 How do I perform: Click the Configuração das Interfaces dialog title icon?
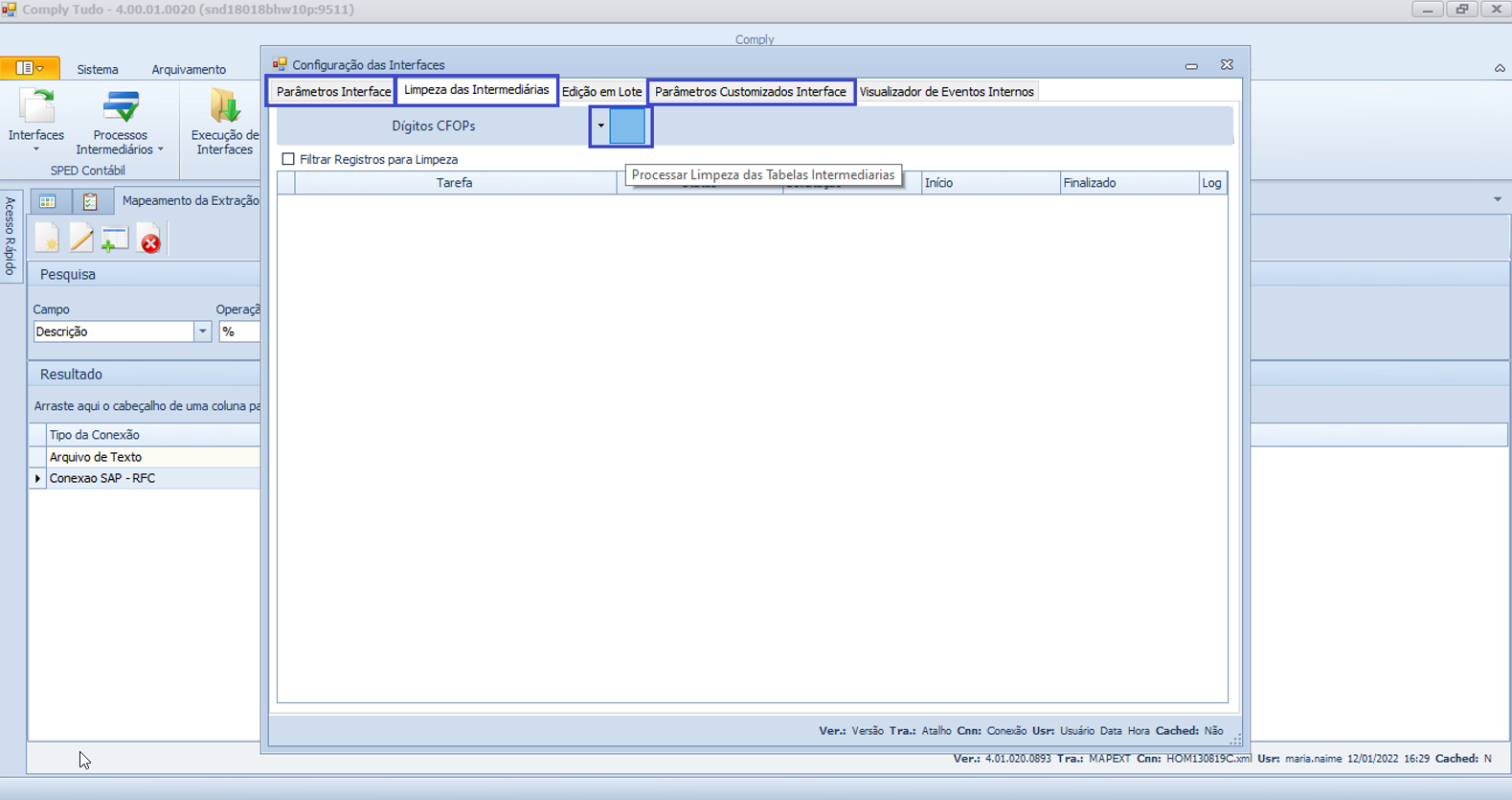[280, 64]
